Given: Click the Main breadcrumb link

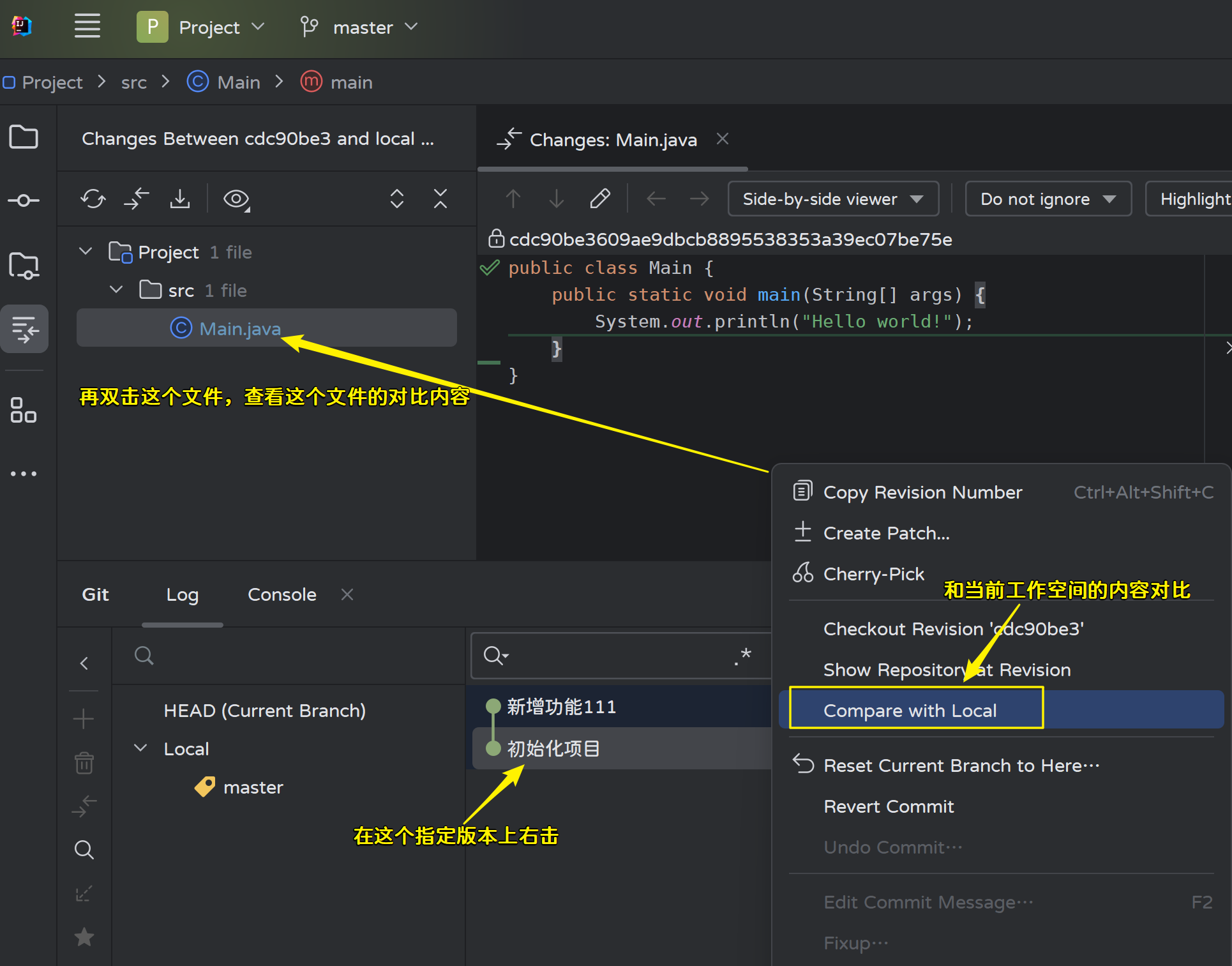Looking at the screenshot, I should coord(238,82).
